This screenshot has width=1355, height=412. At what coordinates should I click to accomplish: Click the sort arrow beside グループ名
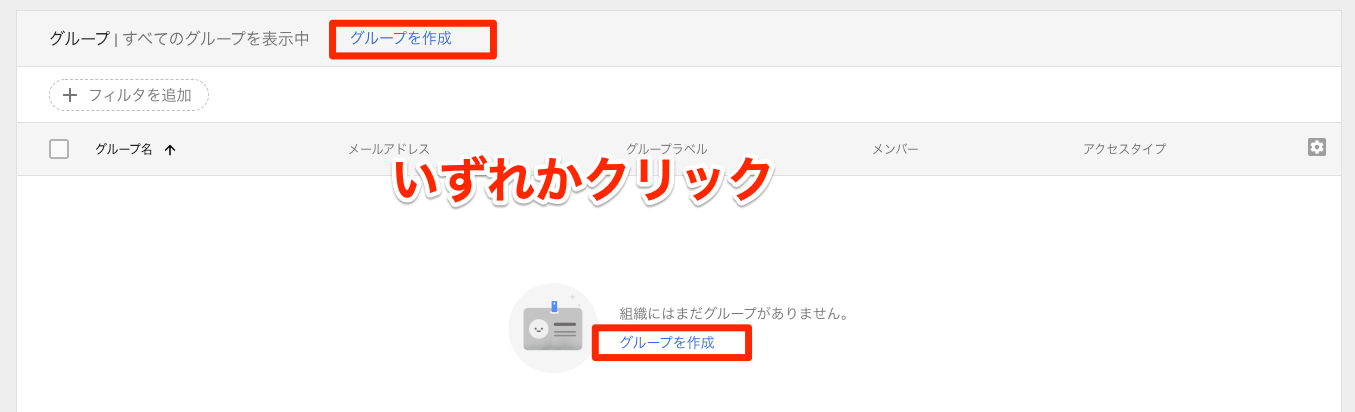tap(170, 149)
